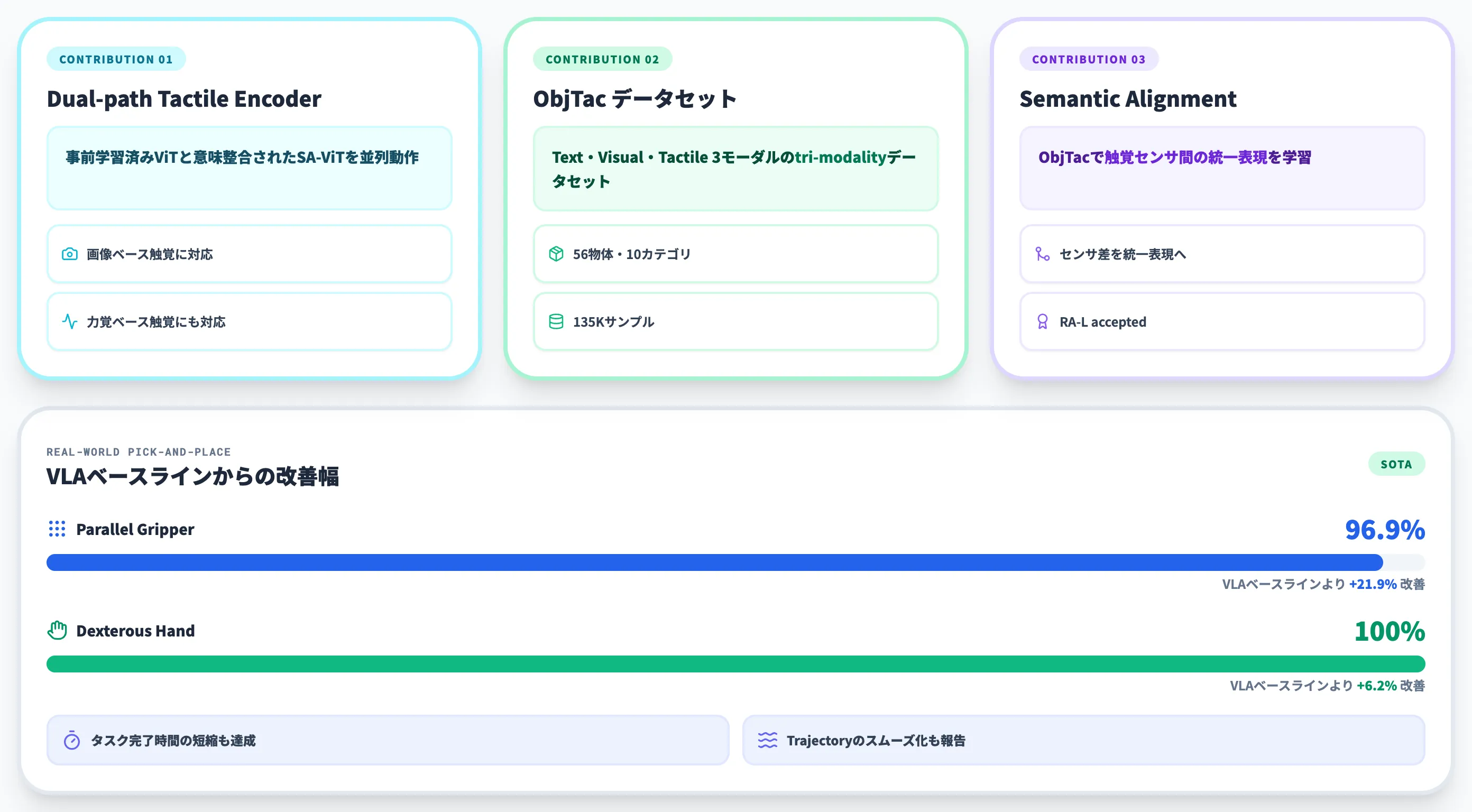Screen dimensions: 1472x812
Task: Select the RA-L accepted row text
Action: click(x=1103, y=322)
